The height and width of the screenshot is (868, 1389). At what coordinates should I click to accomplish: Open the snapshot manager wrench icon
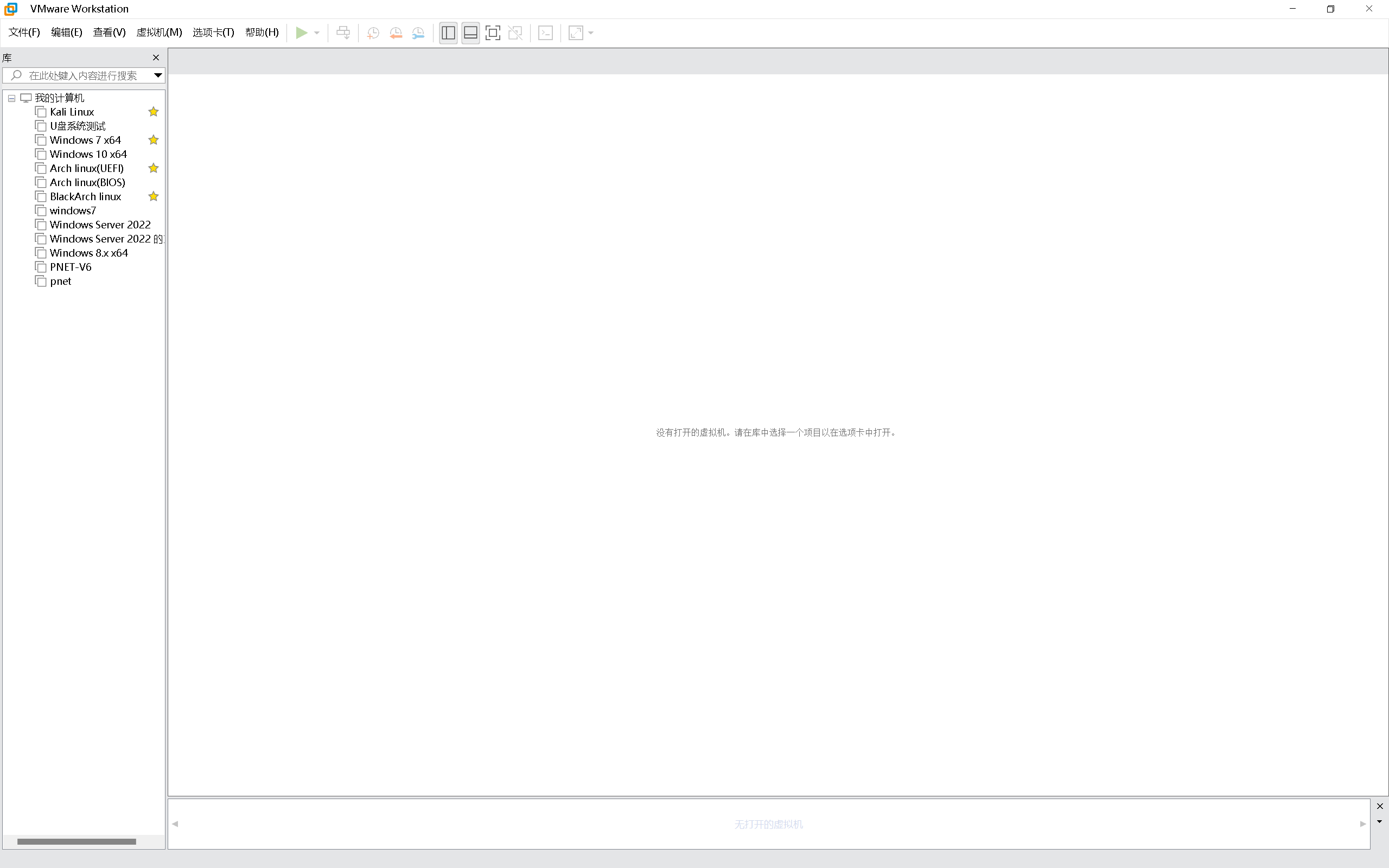(418, 33)
